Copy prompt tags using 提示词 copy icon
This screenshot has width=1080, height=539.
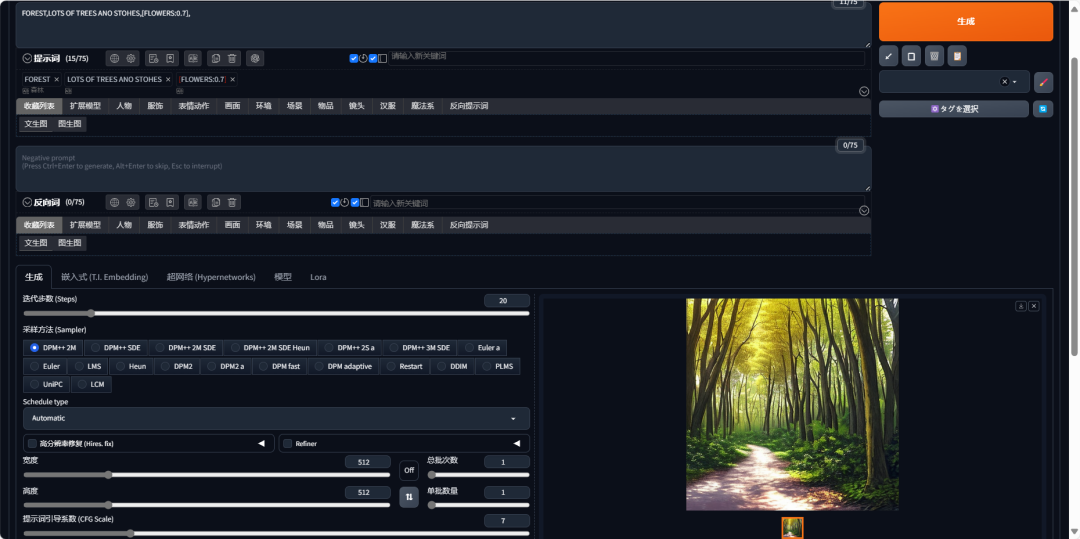(216, 59)
